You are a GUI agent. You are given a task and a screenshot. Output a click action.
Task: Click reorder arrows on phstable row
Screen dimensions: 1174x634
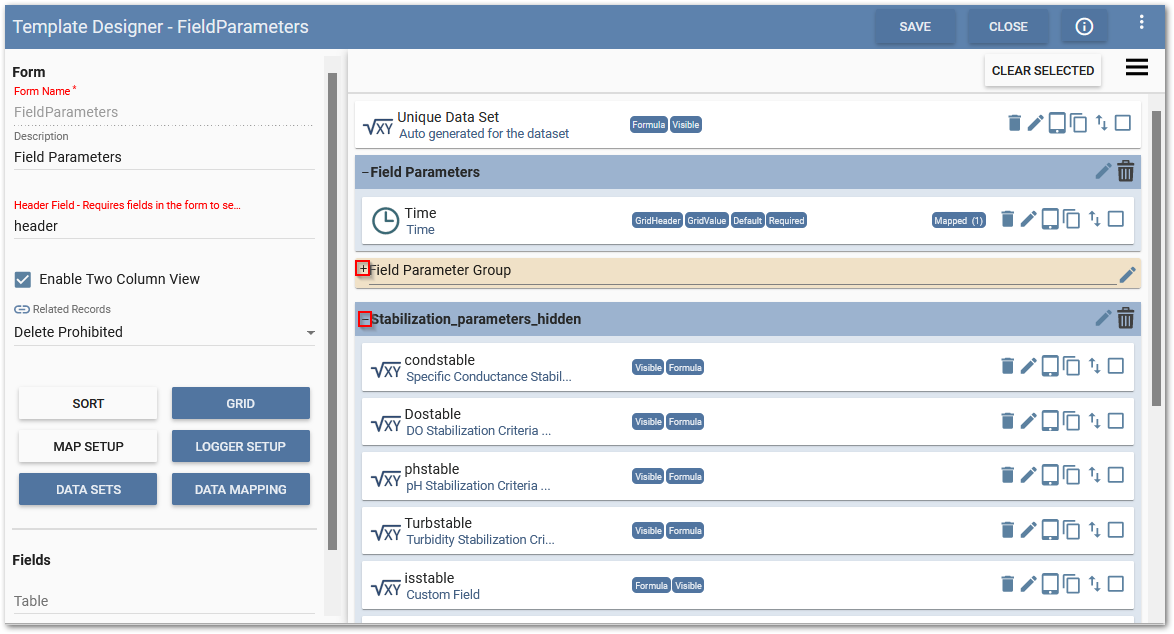click(1095, 475)
